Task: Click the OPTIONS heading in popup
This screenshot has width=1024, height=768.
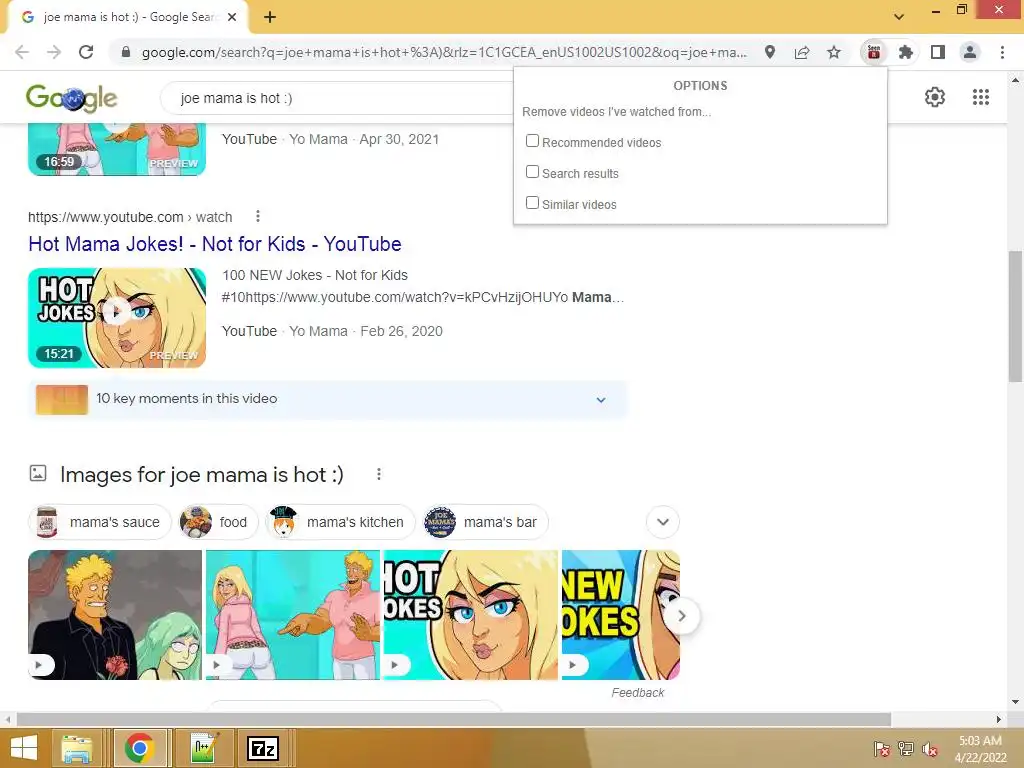Action: click(700, 86)
